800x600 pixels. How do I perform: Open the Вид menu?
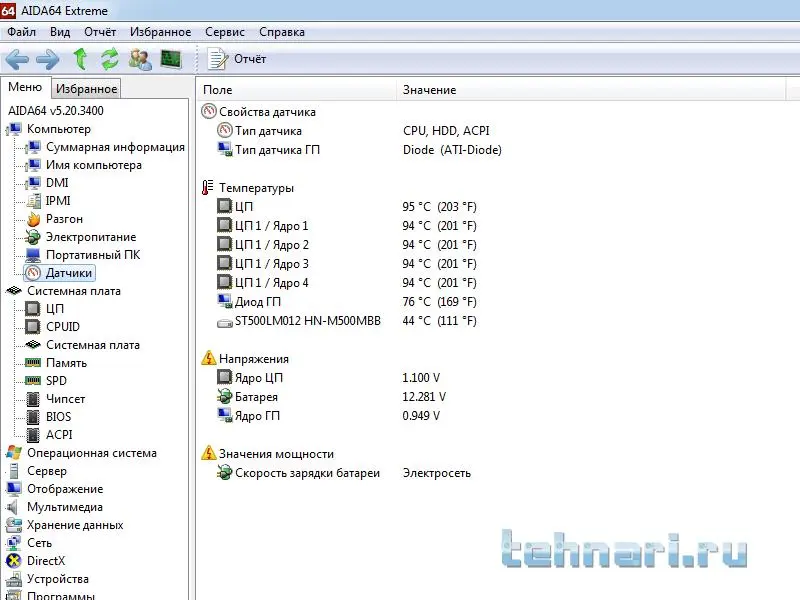(60, 32)
